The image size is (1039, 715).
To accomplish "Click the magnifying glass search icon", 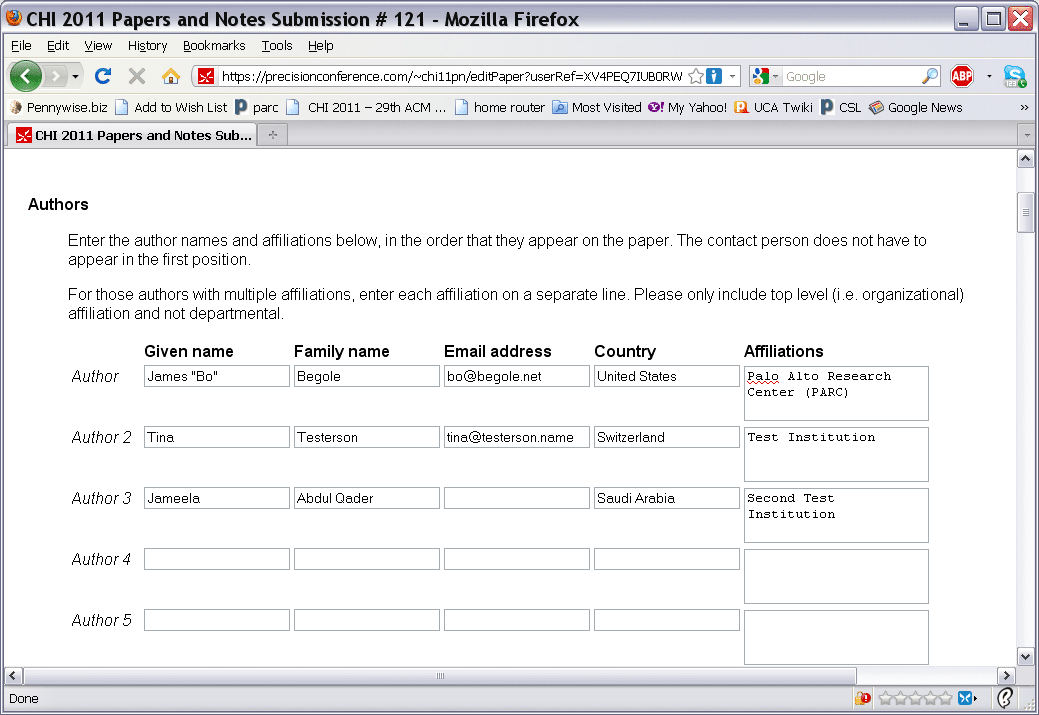I will [x=930, y=76].
